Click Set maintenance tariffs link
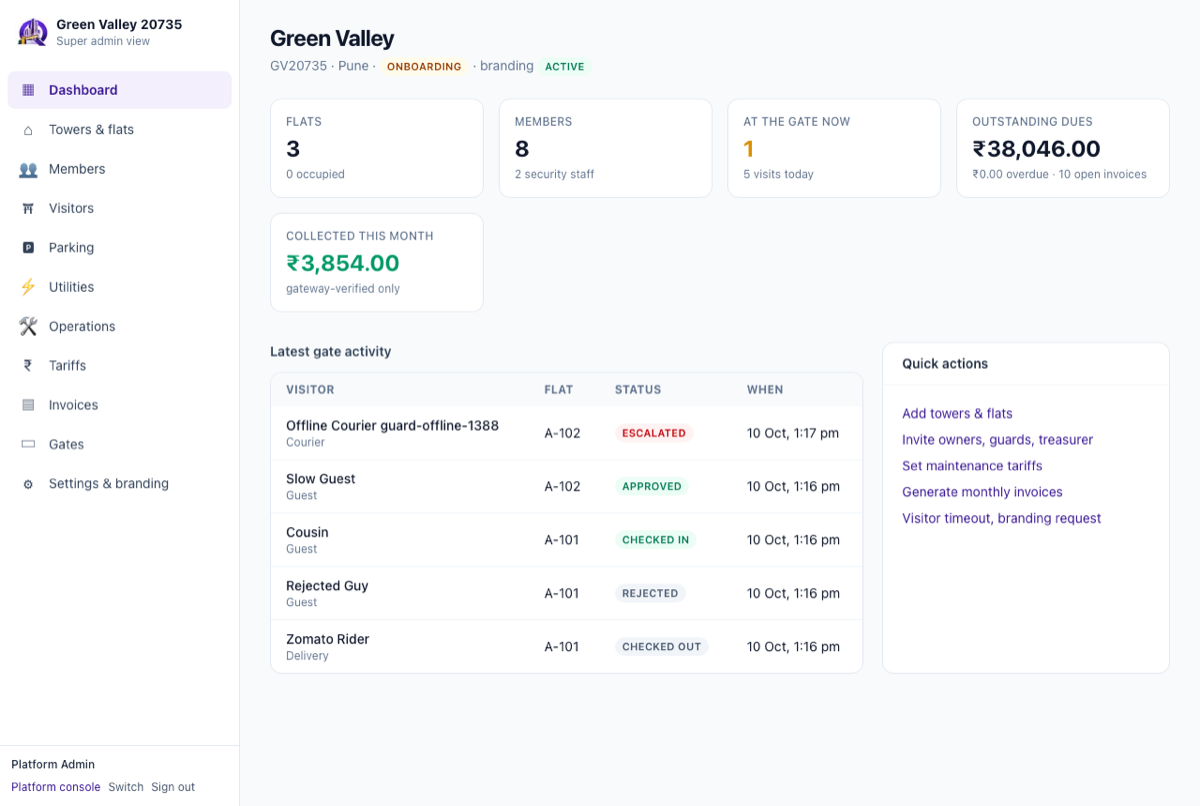1200x806 pixels. (x=972, y=466)
